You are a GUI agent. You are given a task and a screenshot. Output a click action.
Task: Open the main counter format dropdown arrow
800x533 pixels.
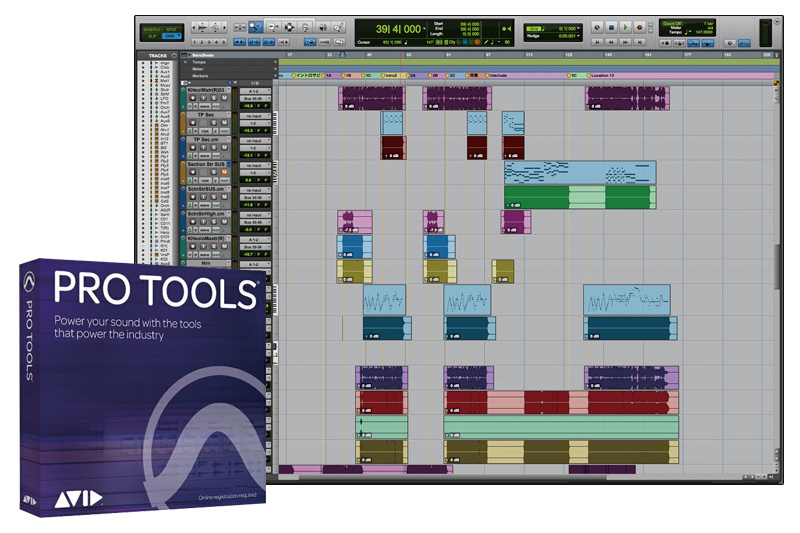[x=424, y=29]
